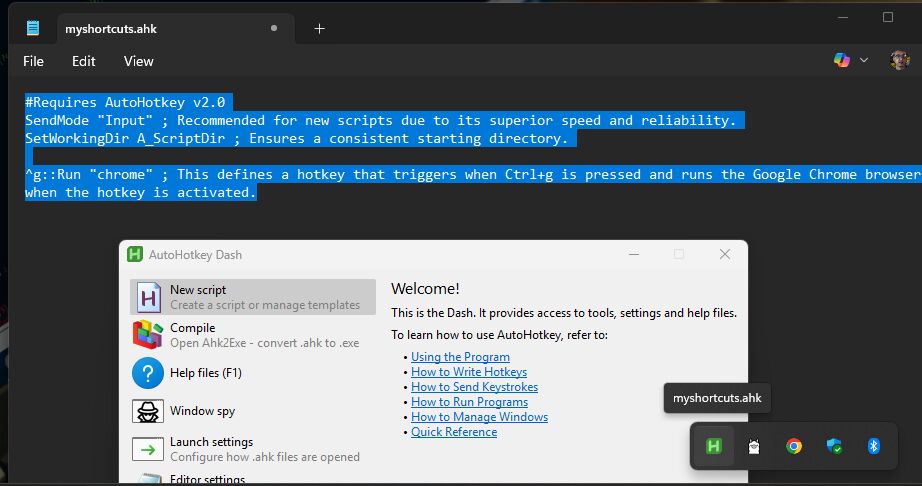Screen dimensions: 922x486
Task: Click the second tray icon with cat
Action: [754, 447]
